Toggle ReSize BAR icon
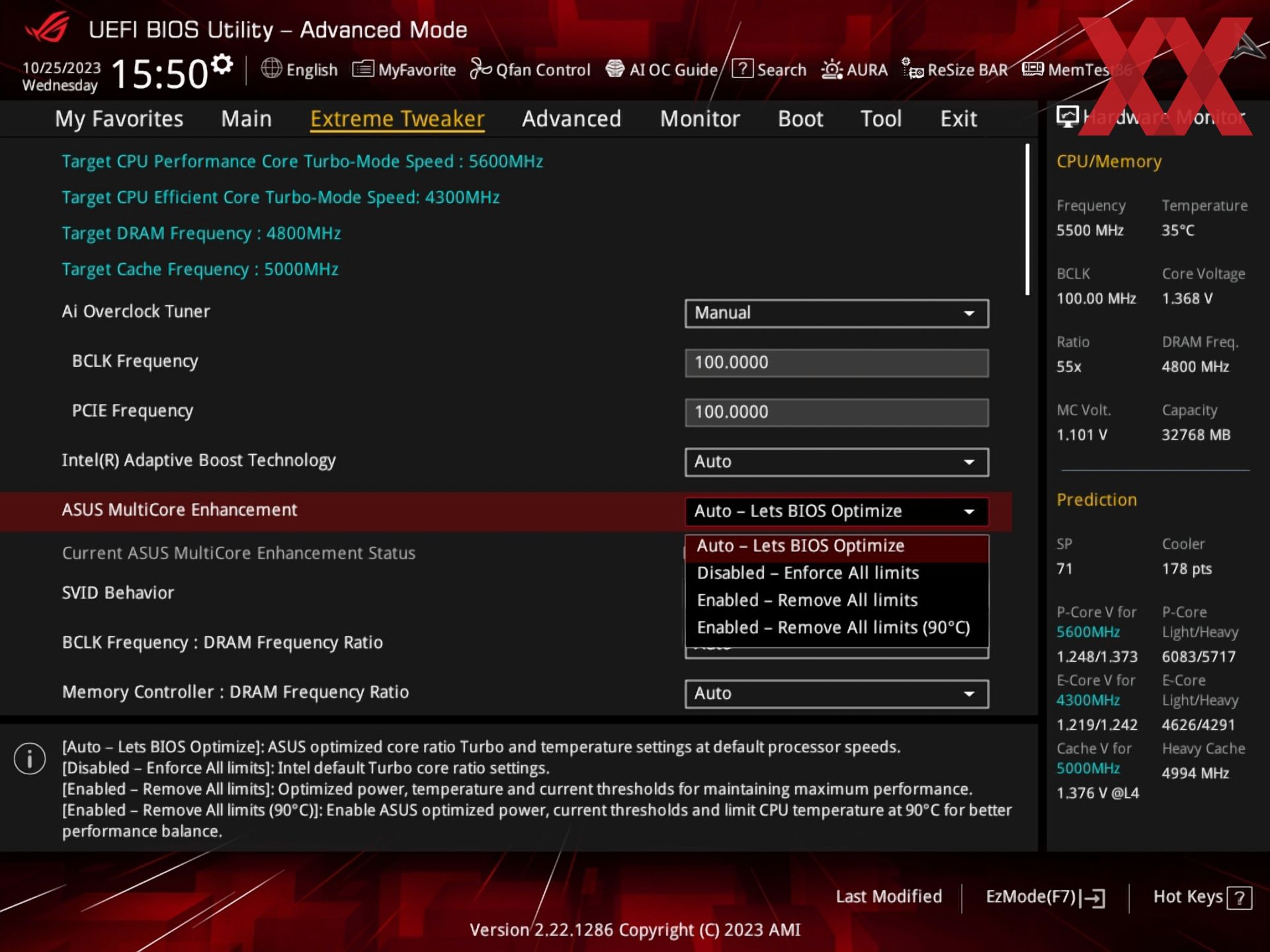 [913, 69]
